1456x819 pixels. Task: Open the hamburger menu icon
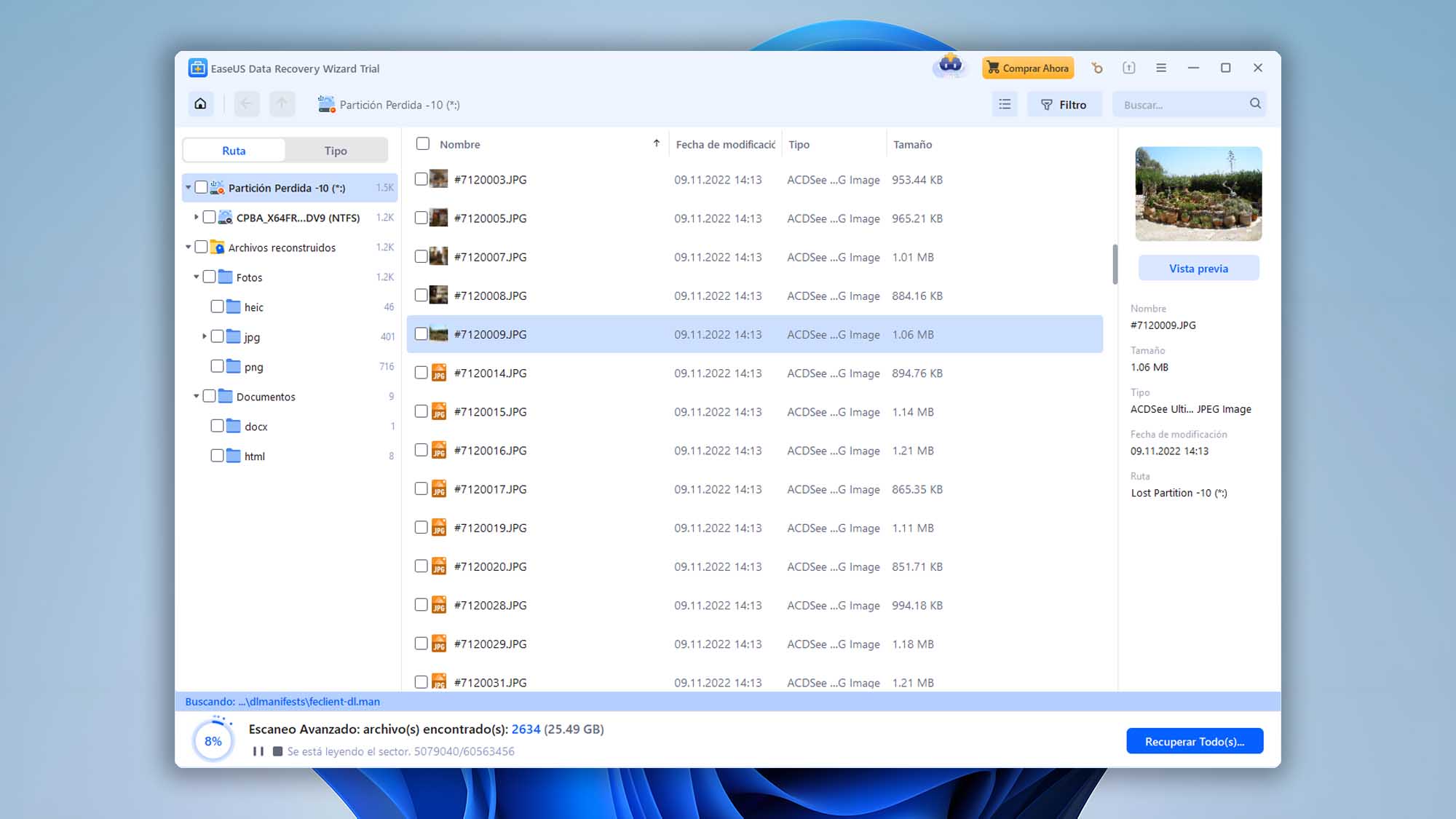[1161, 68]
